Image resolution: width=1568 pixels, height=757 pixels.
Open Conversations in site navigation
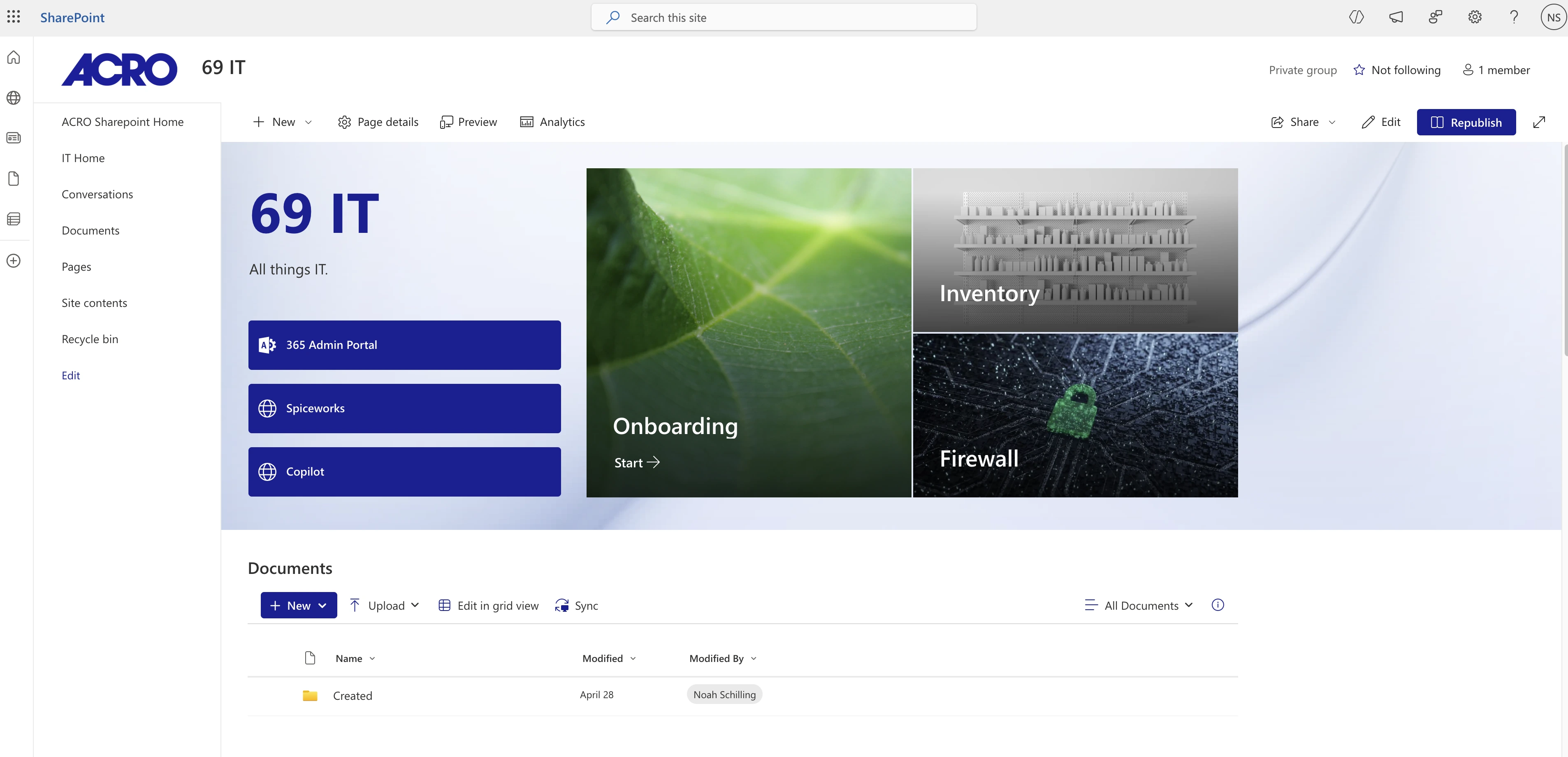(x=97, y=194)
